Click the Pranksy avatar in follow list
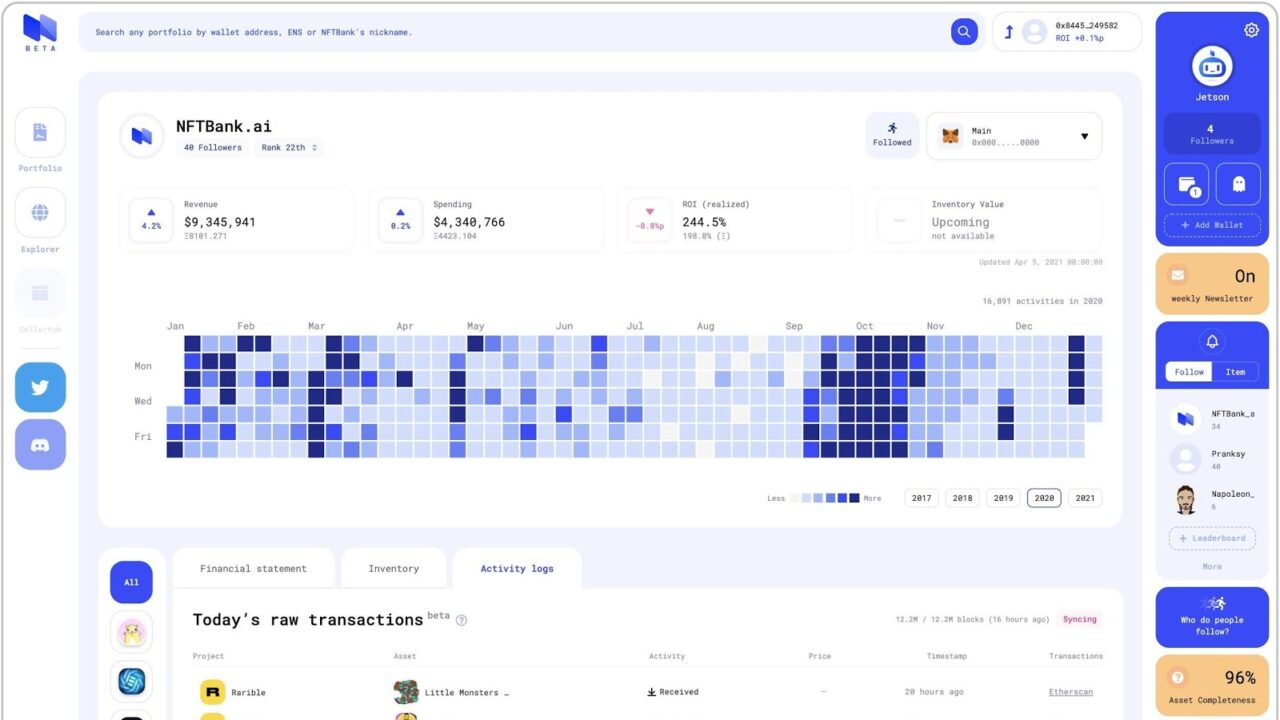1280x720 pixels. (1186, 459)
